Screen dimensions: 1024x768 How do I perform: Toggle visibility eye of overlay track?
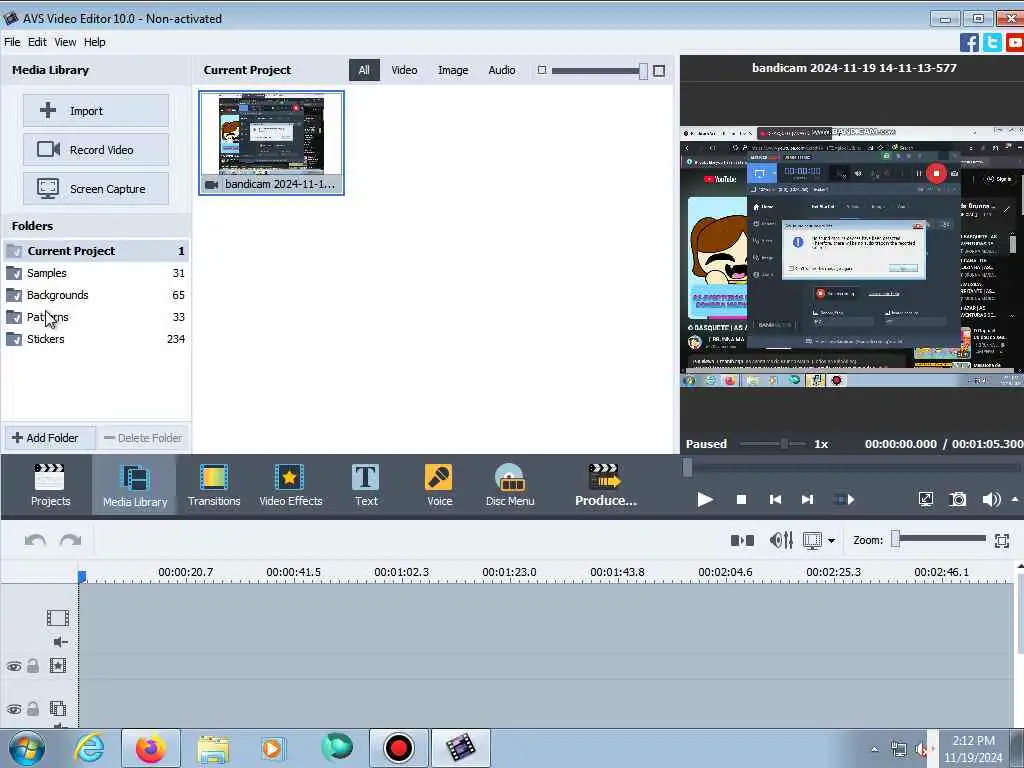[x=14, y=709]
